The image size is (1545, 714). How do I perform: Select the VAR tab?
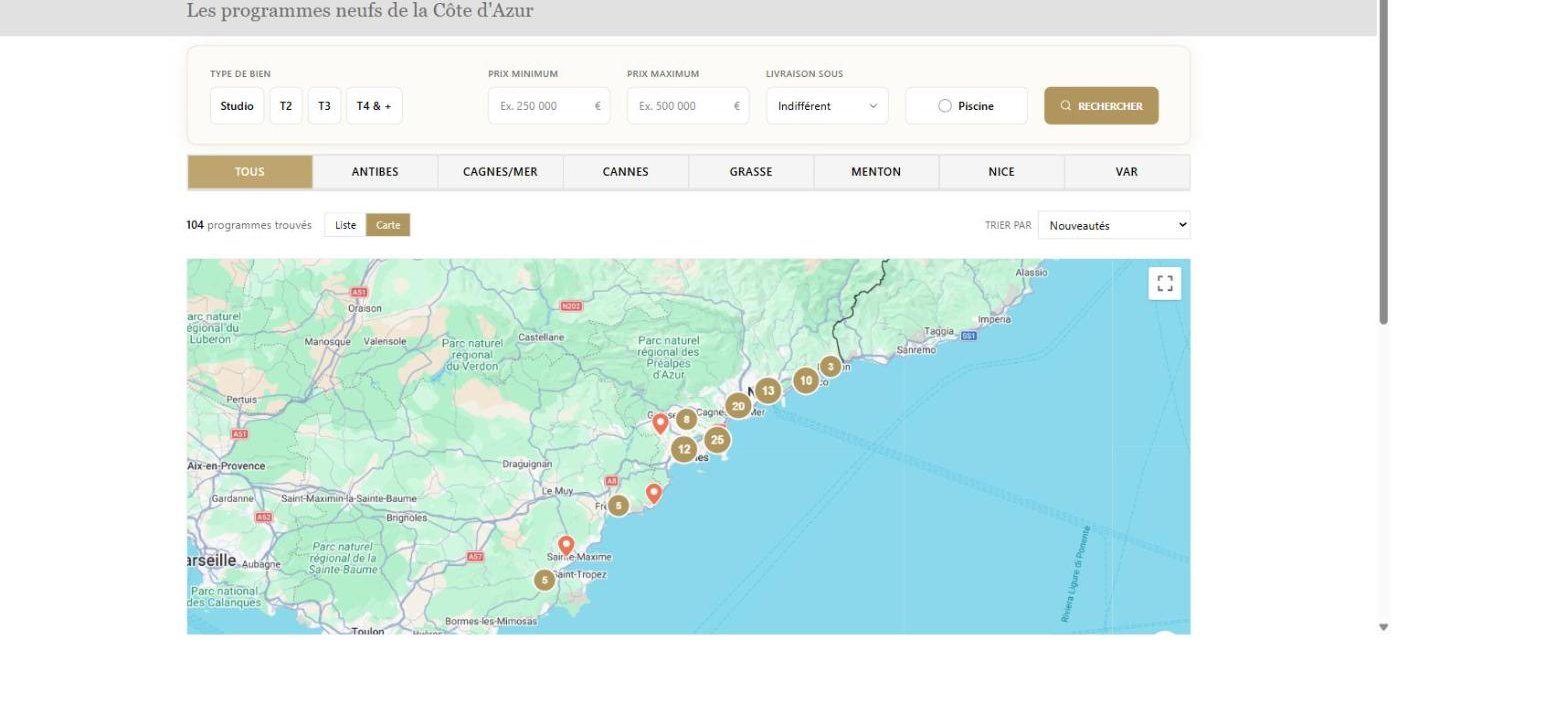pyautogui.click(x=1127, y=172)
